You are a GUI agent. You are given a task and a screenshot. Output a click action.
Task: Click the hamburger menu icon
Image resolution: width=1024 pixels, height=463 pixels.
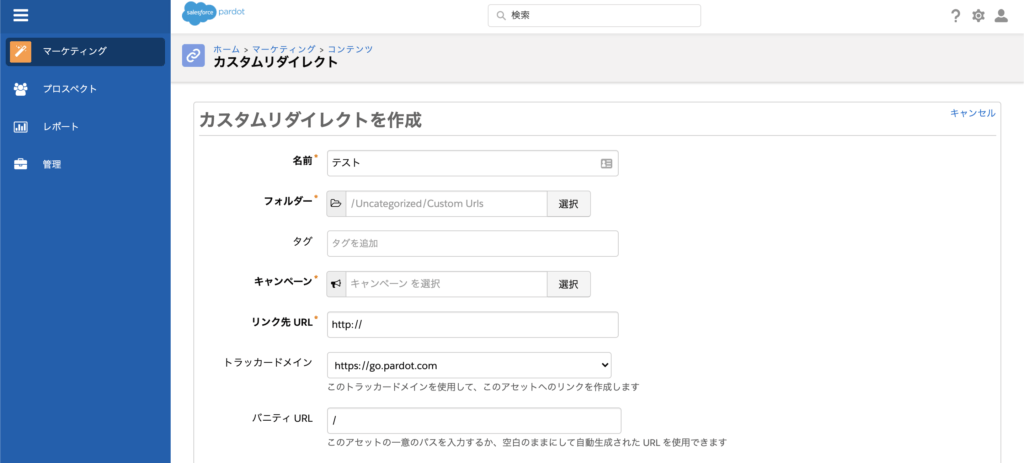coord(20,15)
